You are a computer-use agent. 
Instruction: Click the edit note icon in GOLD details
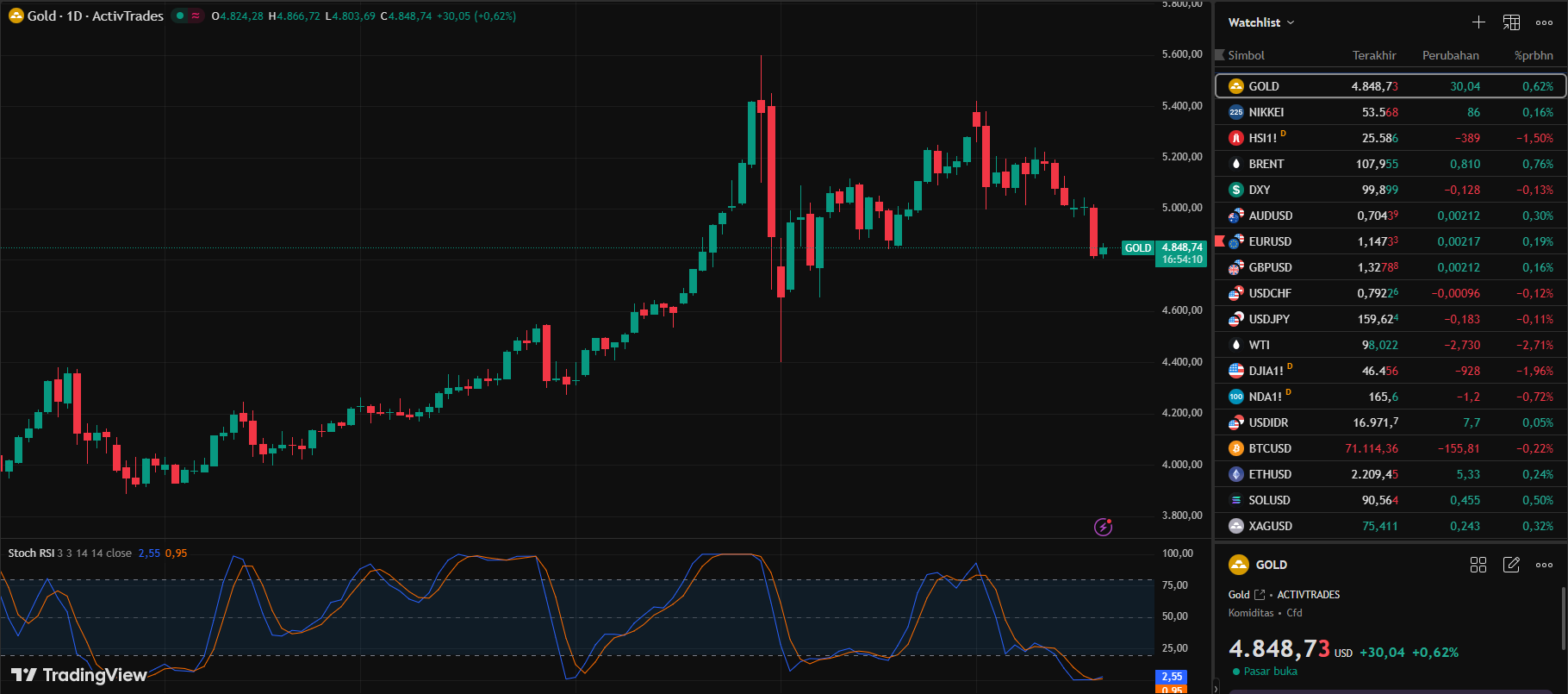(1511, 565)
